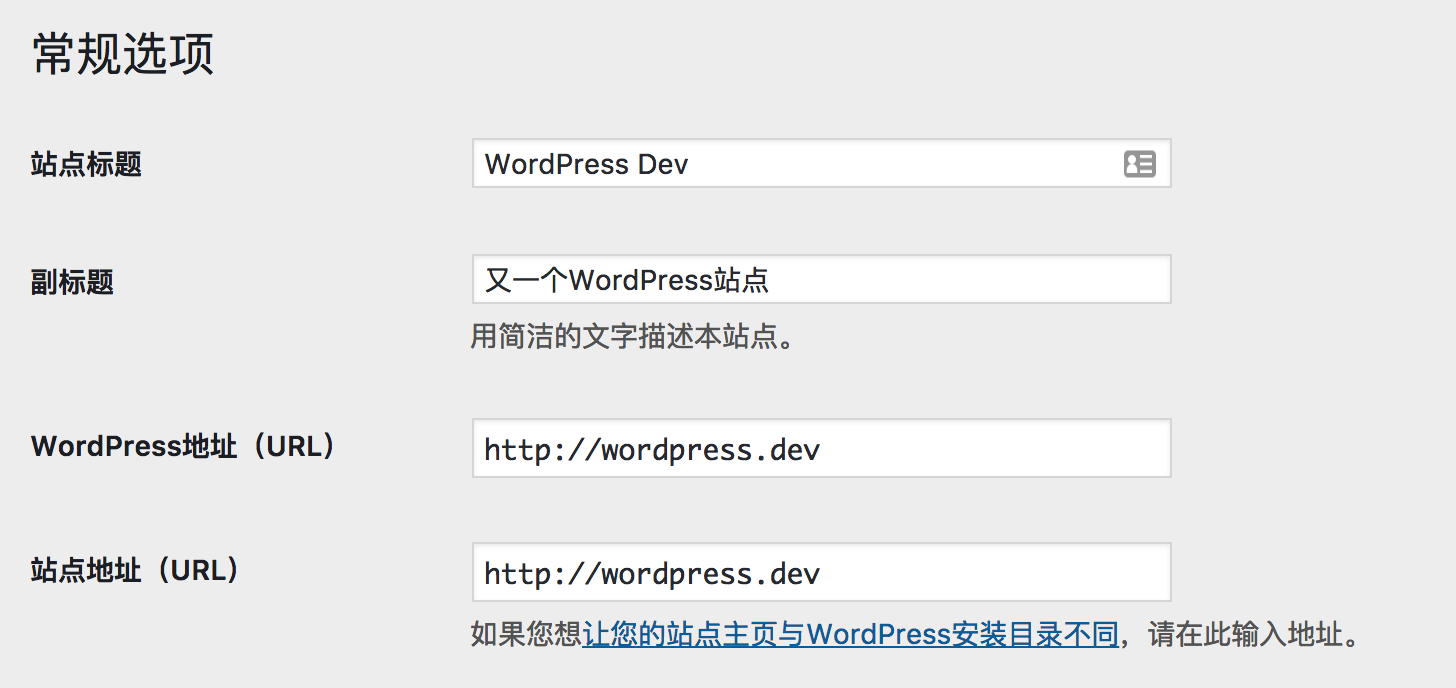Open the 让您的站点主页与WordPress安装目录不同 link
Screen dimensions: 1456x688
tap(850, 634)
